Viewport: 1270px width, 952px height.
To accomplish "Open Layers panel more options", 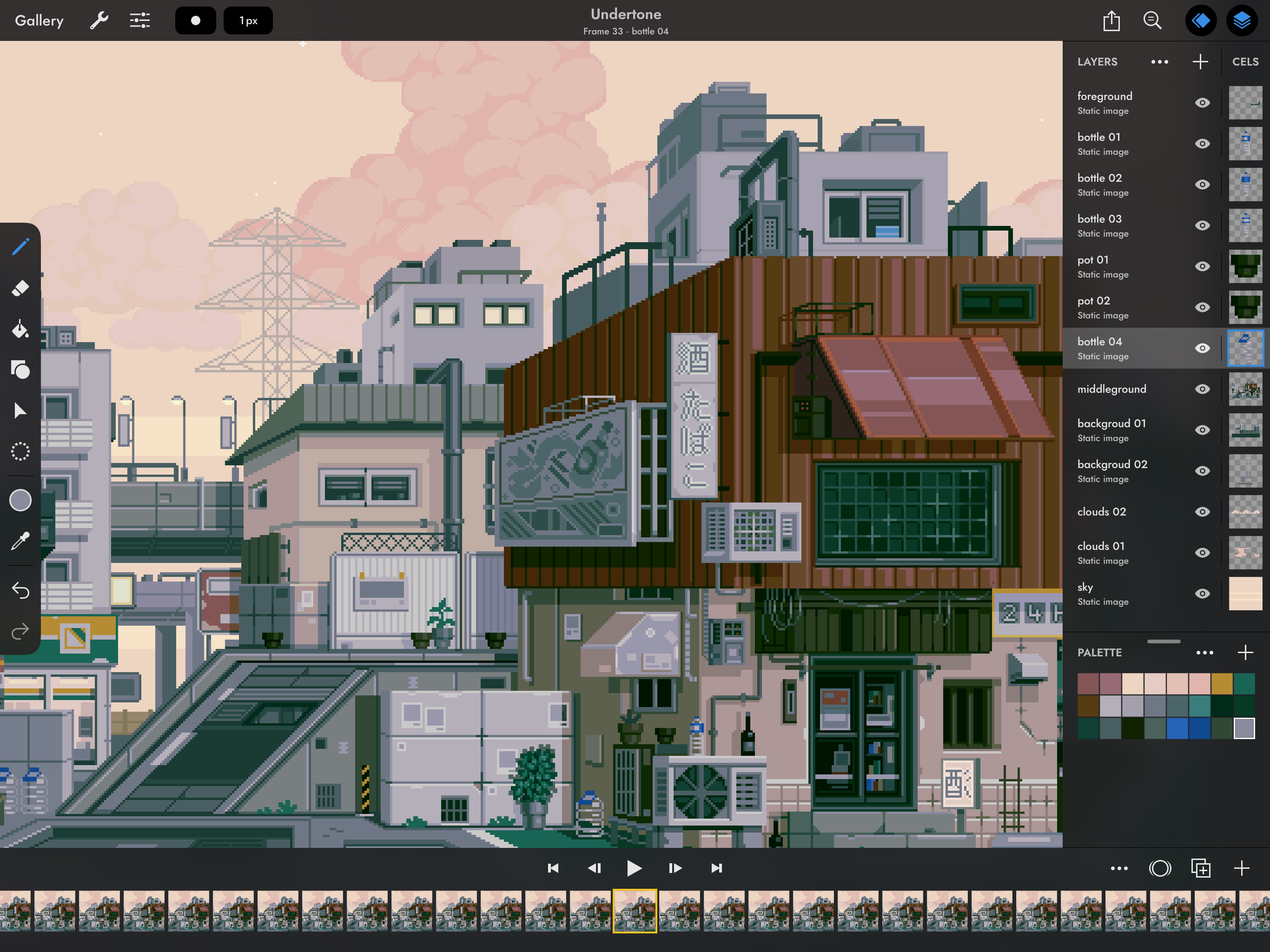I will [1159, 62].
